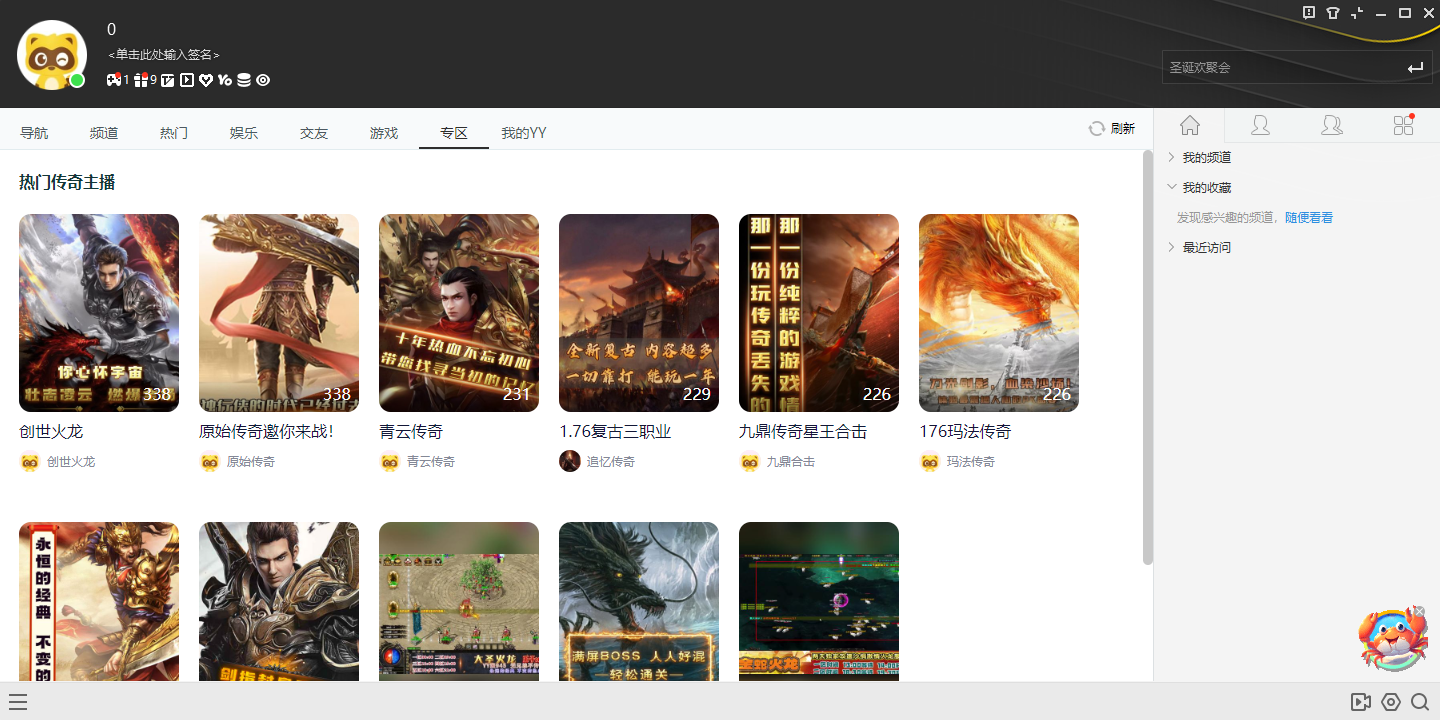Image resolution: width=1440 pixels, height=720 pixels.
Task: Follow the 随便看看 link
Action: click(1308, 218)
